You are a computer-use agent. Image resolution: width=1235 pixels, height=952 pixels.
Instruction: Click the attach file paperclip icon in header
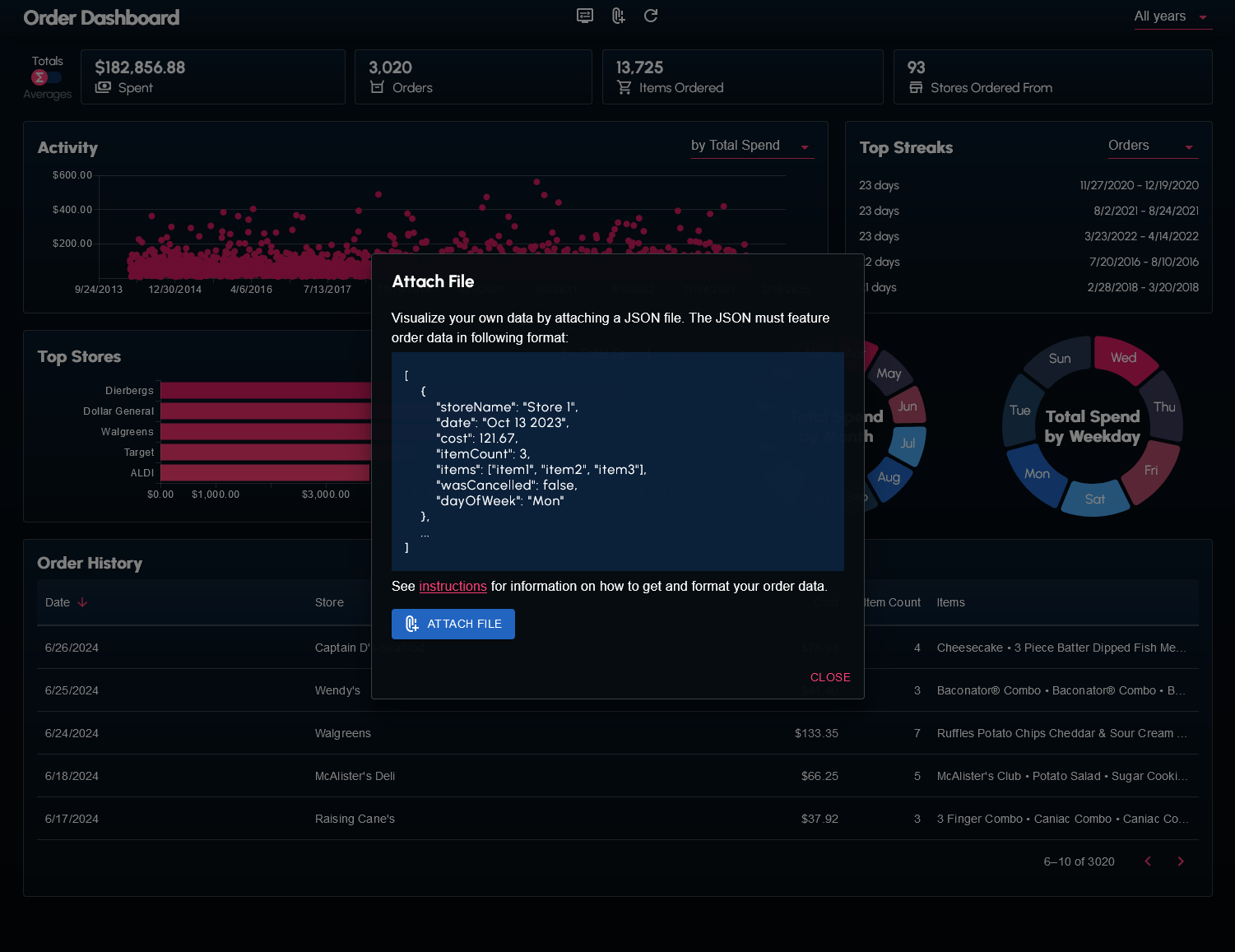[619, 16]
